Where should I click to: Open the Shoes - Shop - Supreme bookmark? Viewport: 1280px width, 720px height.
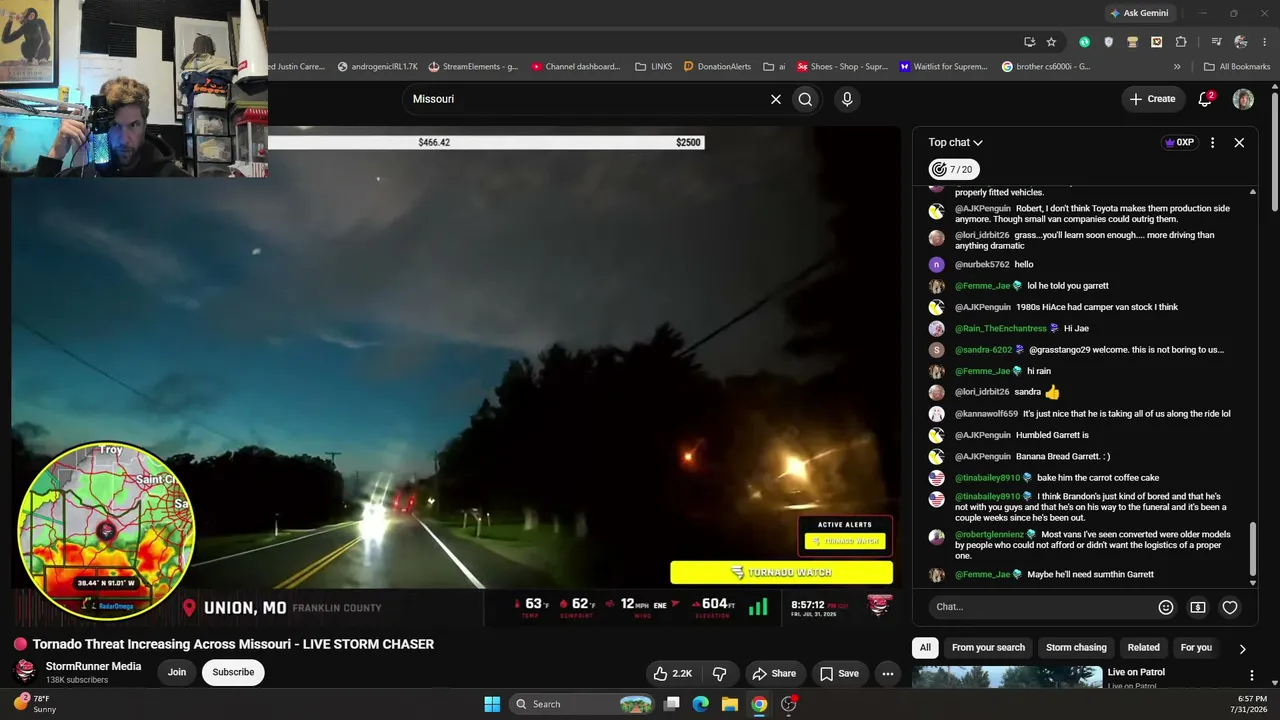(x=842, y=67)
